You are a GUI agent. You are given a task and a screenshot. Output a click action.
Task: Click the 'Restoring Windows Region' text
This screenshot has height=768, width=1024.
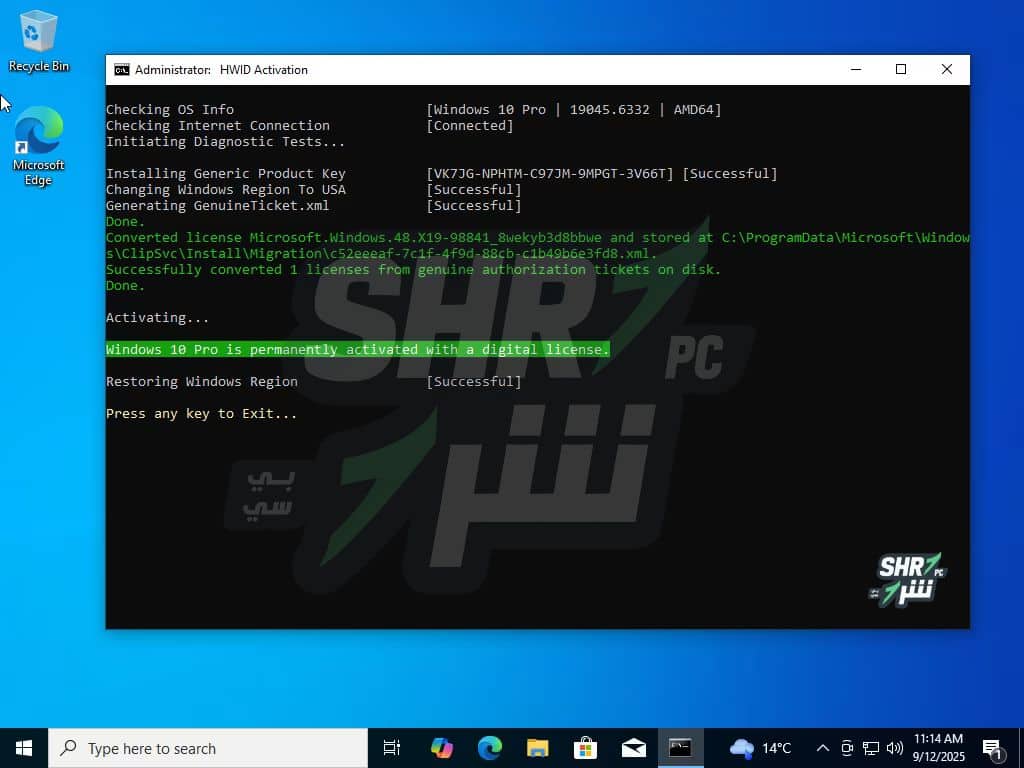[x=202, y=381]
